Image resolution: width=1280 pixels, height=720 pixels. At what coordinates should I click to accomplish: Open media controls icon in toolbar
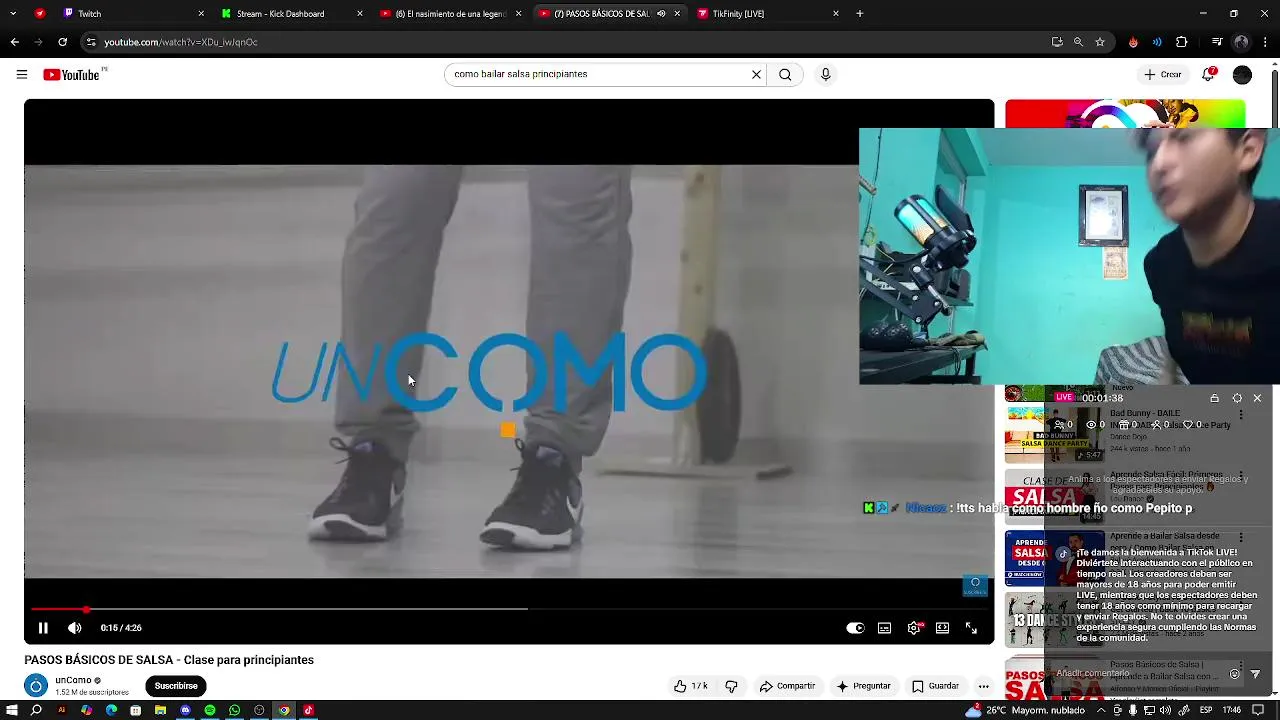click(x=1217, y=42)
